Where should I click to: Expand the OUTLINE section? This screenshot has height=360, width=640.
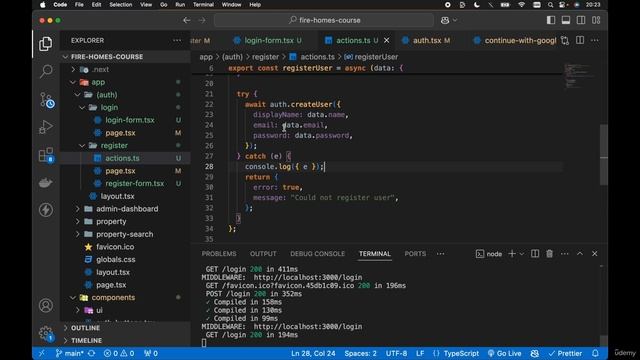[x=125, y=328]
